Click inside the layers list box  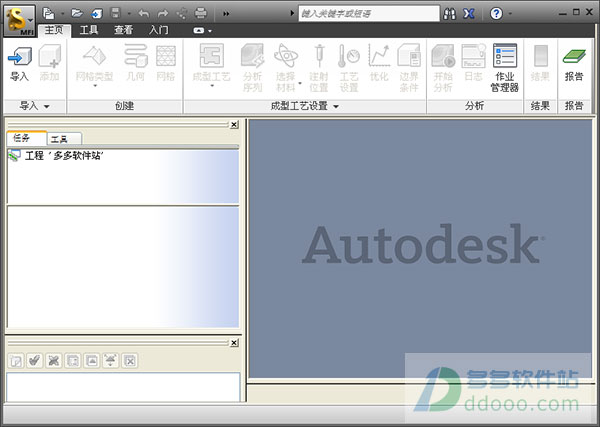click(123, 387)
